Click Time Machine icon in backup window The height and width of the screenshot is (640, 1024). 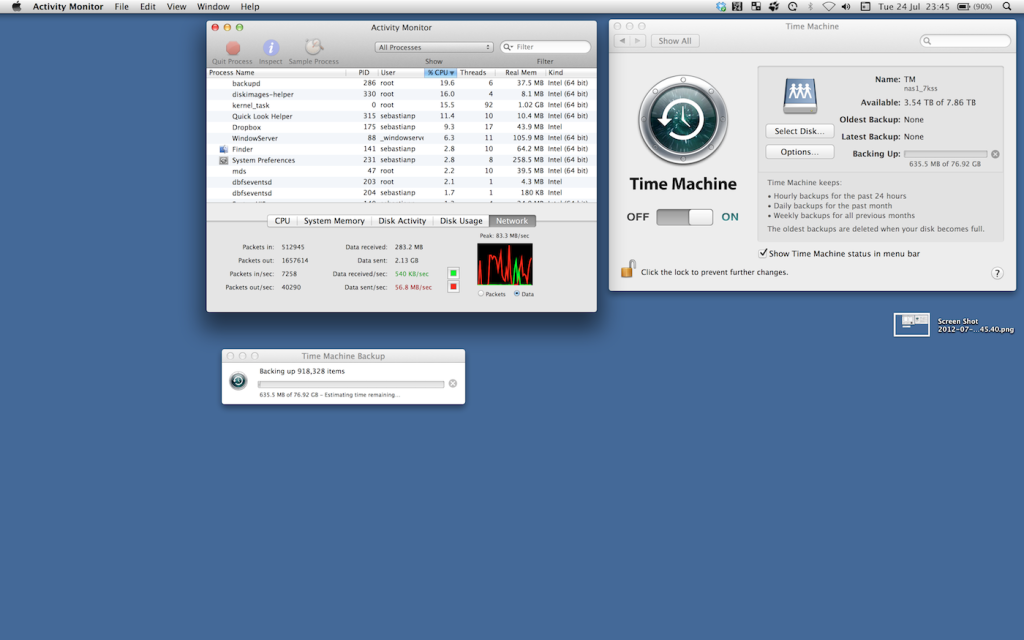(238, 381)
